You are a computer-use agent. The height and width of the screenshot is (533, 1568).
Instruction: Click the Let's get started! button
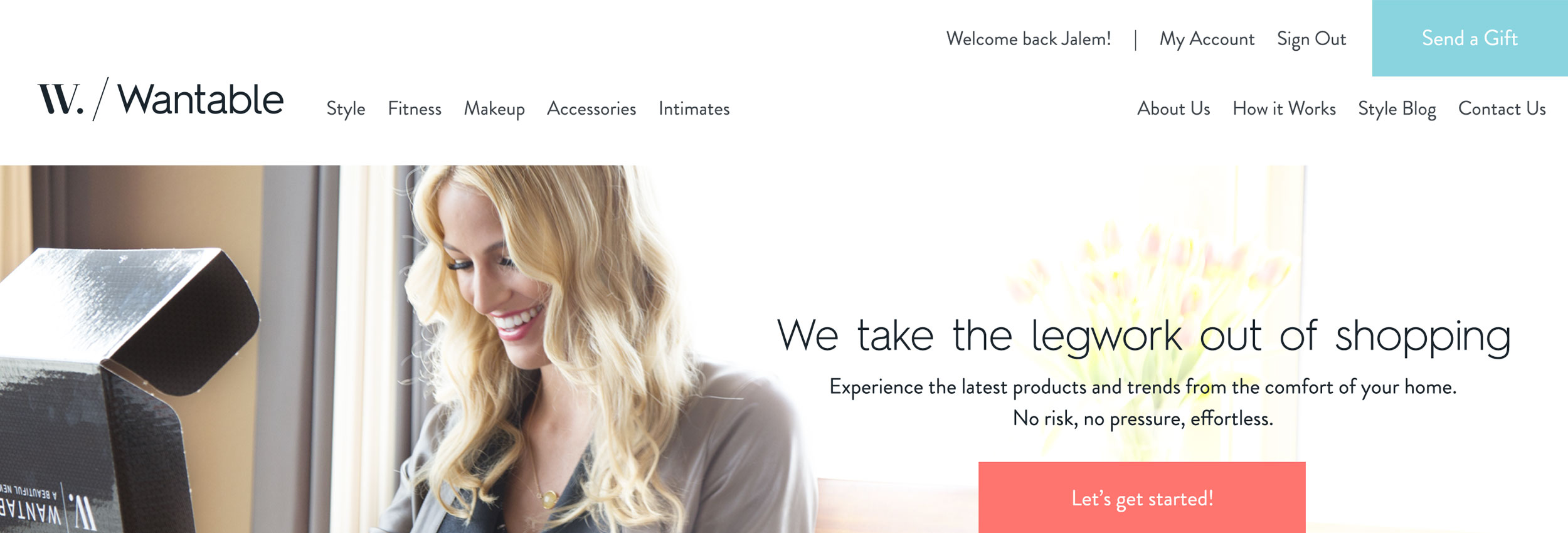1142,498
